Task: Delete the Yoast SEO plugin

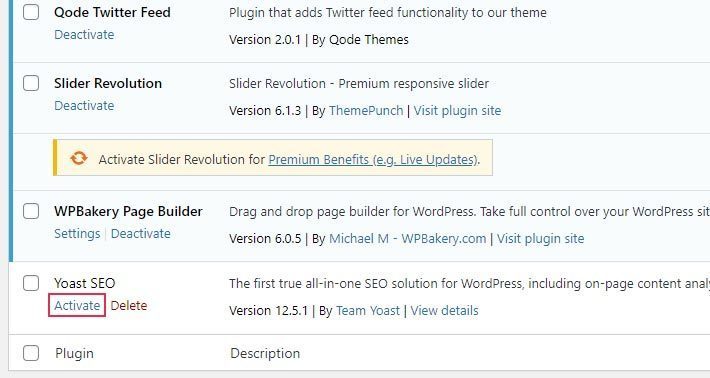Action: pyautogui.click(x=129, y=305)
